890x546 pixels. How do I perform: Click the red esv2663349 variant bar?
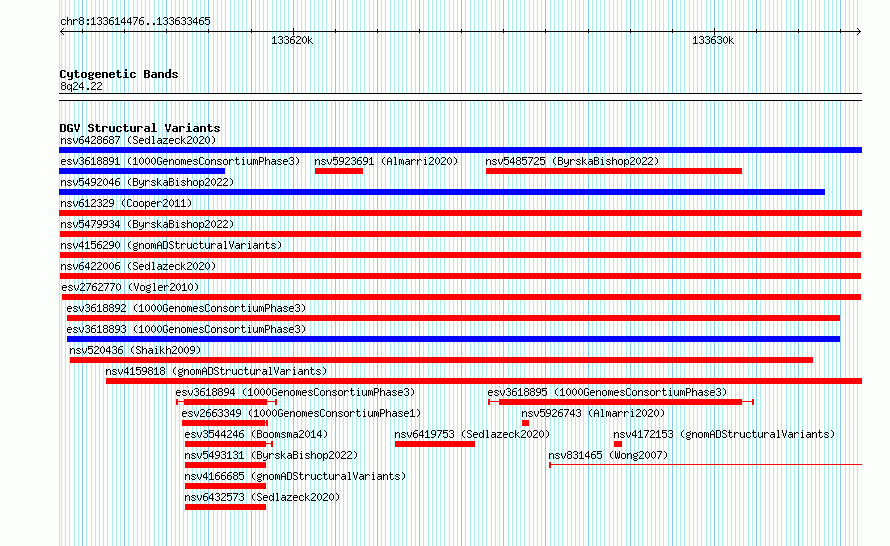click(x=225, y=423)
